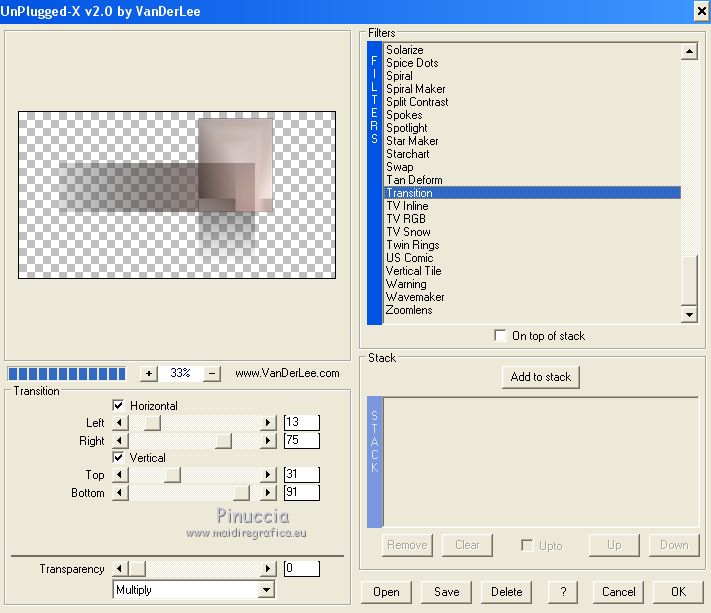
Task: Click right arrow of Transparency slider
Action: pyautogui.click(x=268, y=569)
